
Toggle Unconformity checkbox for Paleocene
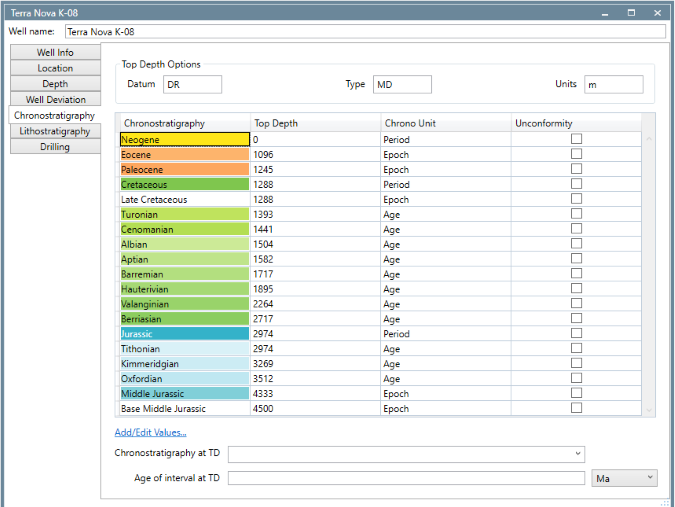(x=576, y=169)
